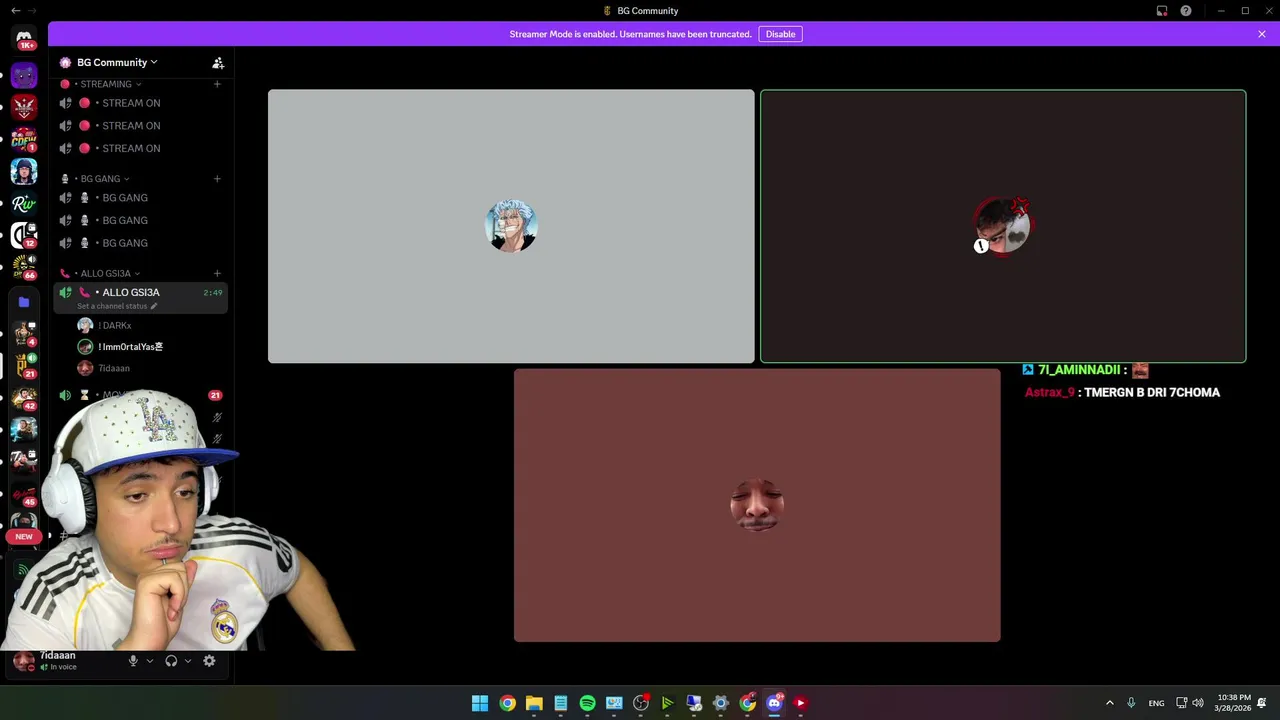Create a channel in the ALLO GSI3A category

217,273
